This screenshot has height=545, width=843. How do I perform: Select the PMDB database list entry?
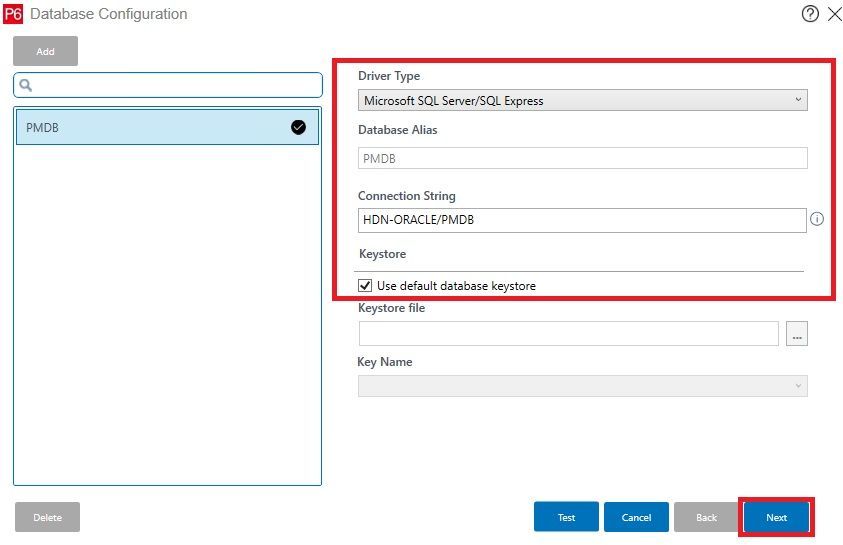coord(167,127)
